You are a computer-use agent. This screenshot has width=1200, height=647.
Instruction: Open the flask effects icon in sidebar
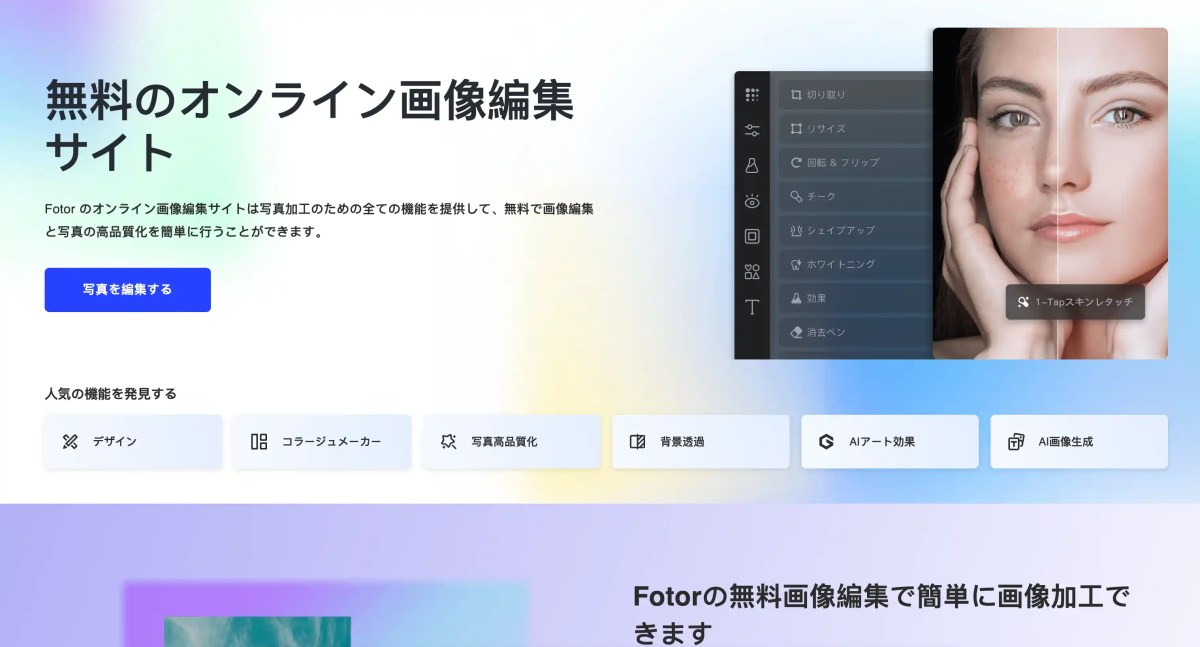[752, 165]
